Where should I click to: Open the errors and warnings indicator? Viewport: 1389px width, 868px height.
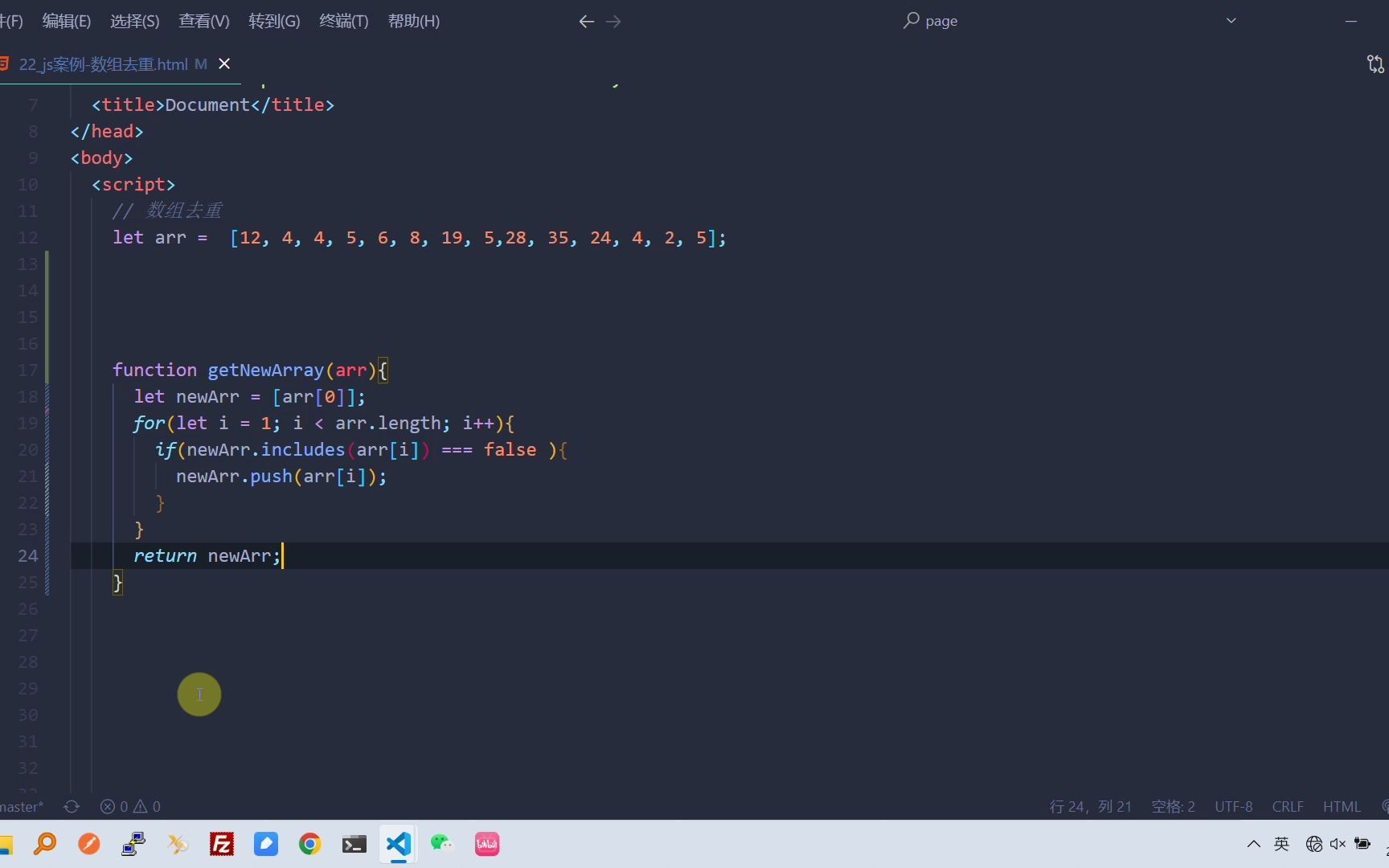pos(130,806)
